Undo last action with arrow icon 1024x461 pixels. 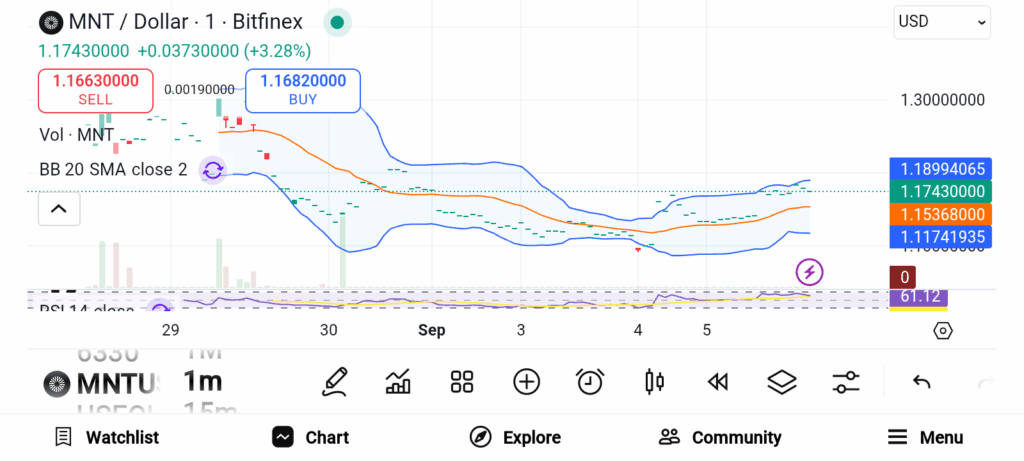[921, 382]
